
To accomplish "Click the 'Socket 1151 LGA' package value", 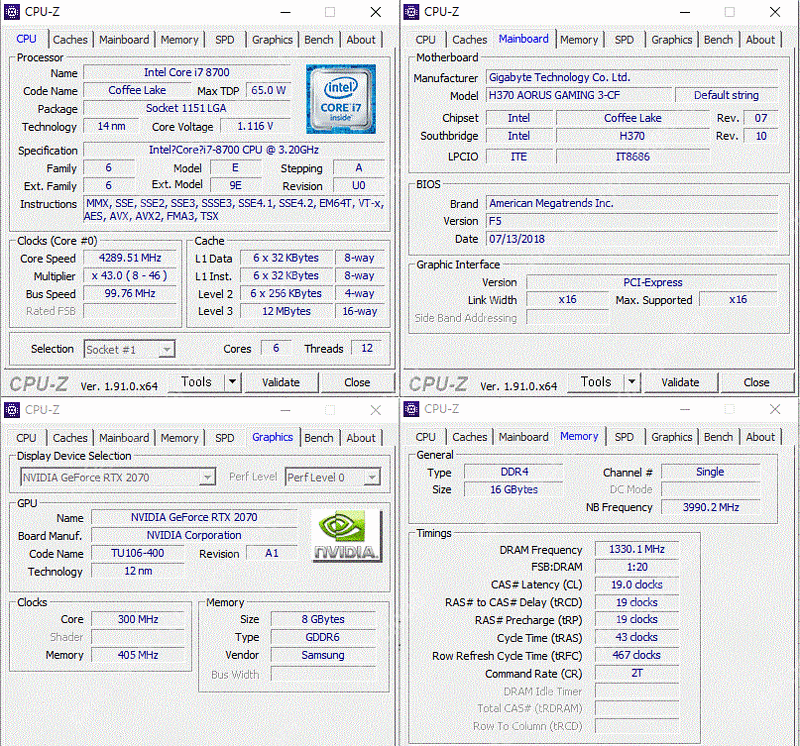I will click(187, 108).
